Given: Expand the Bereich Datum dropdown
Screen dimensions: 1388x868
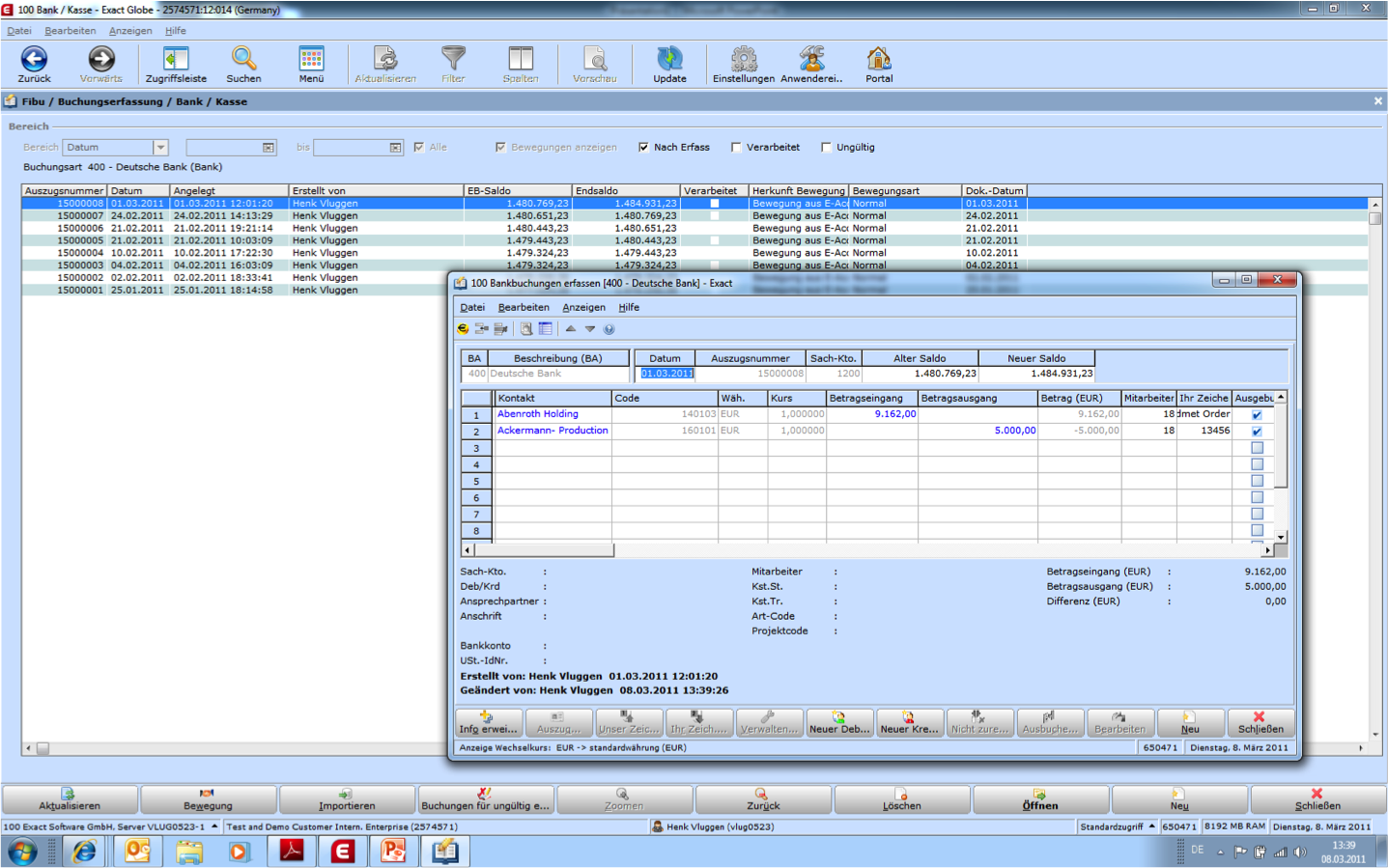Looking at the screenshot, I should point(160,148).
